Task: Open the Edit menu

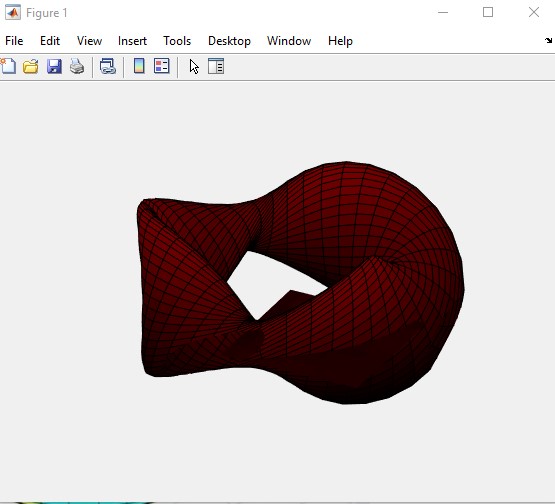Action: coord(50,41)
